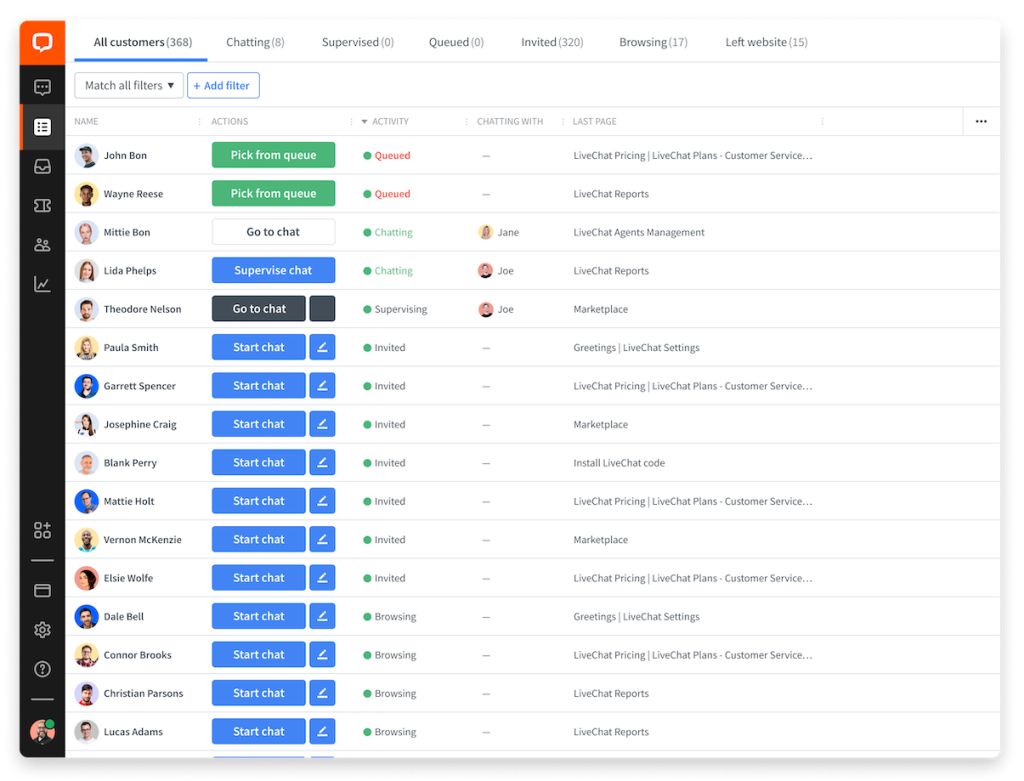Click the agent profile avatar in sidebar
The image size is (1024, 781).
pyautogui.click(x=42, y=731)
